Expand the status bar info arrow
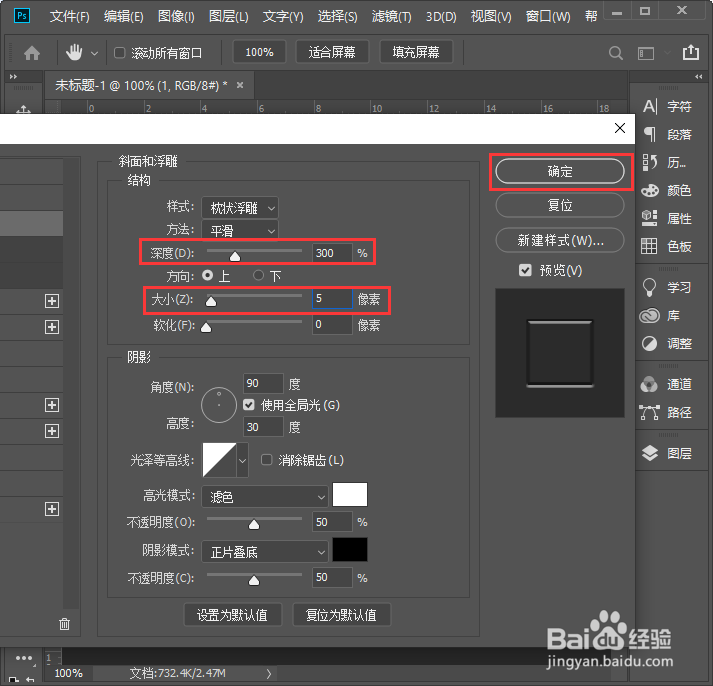 tap(269, 673)
